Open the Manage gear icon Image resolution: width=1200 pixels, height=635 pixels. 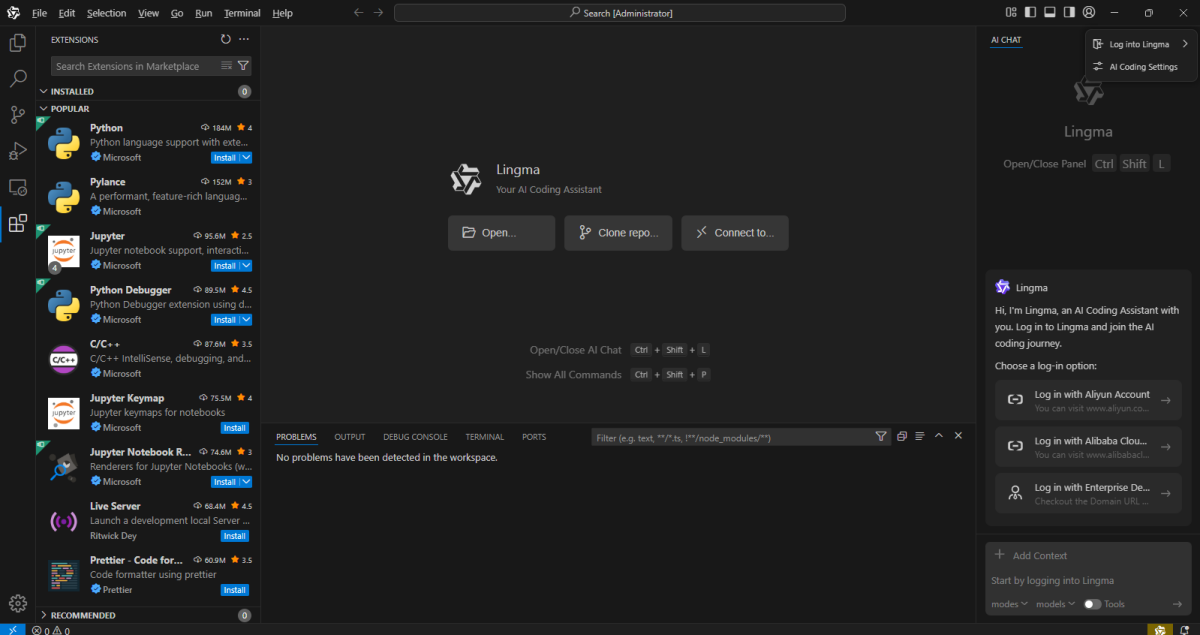[17, 602]
